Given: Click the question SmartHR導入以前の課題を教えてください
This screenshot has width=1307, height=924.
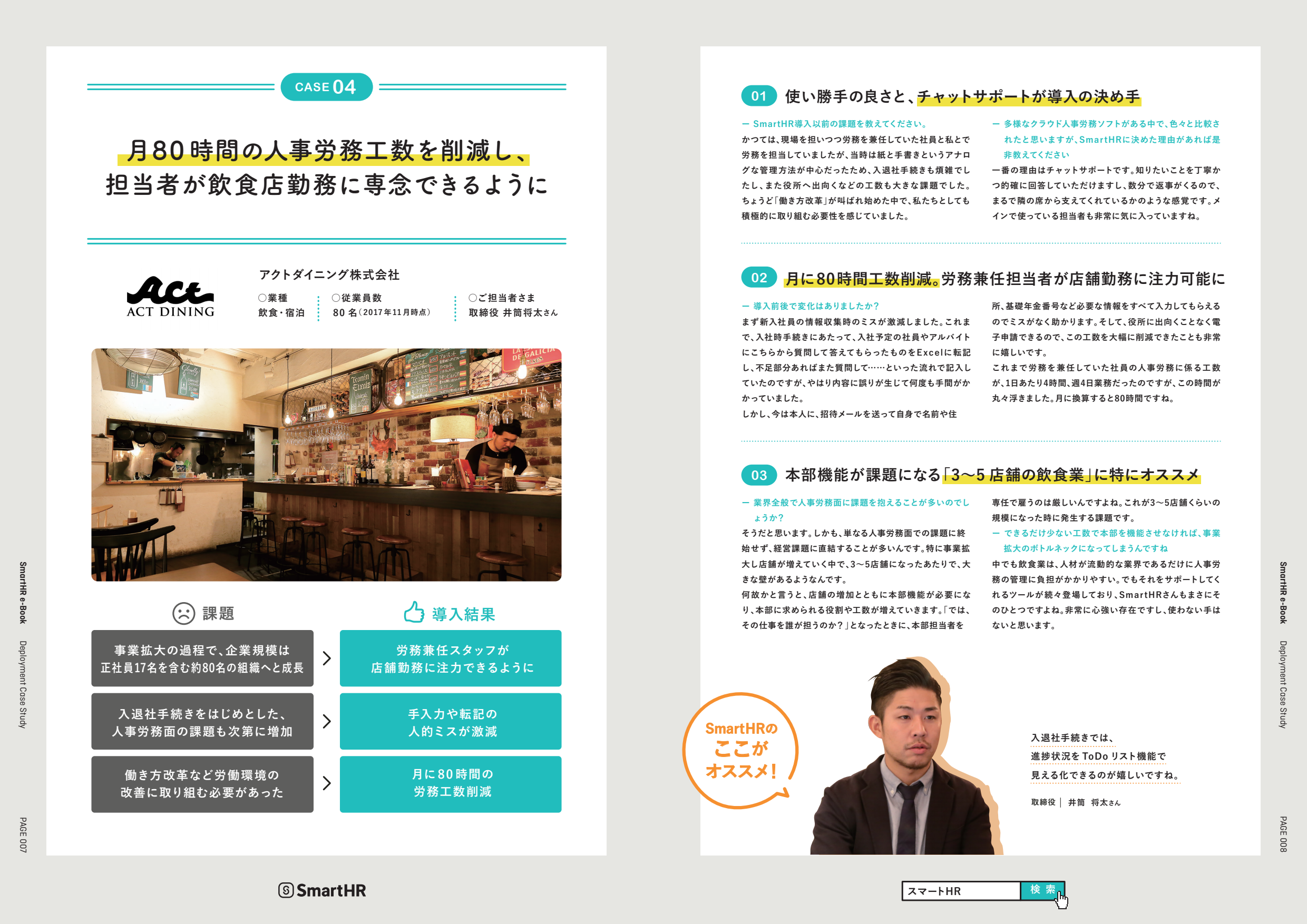Looking at the screenshot, I should pyautogui.click(x=835, y=123).
